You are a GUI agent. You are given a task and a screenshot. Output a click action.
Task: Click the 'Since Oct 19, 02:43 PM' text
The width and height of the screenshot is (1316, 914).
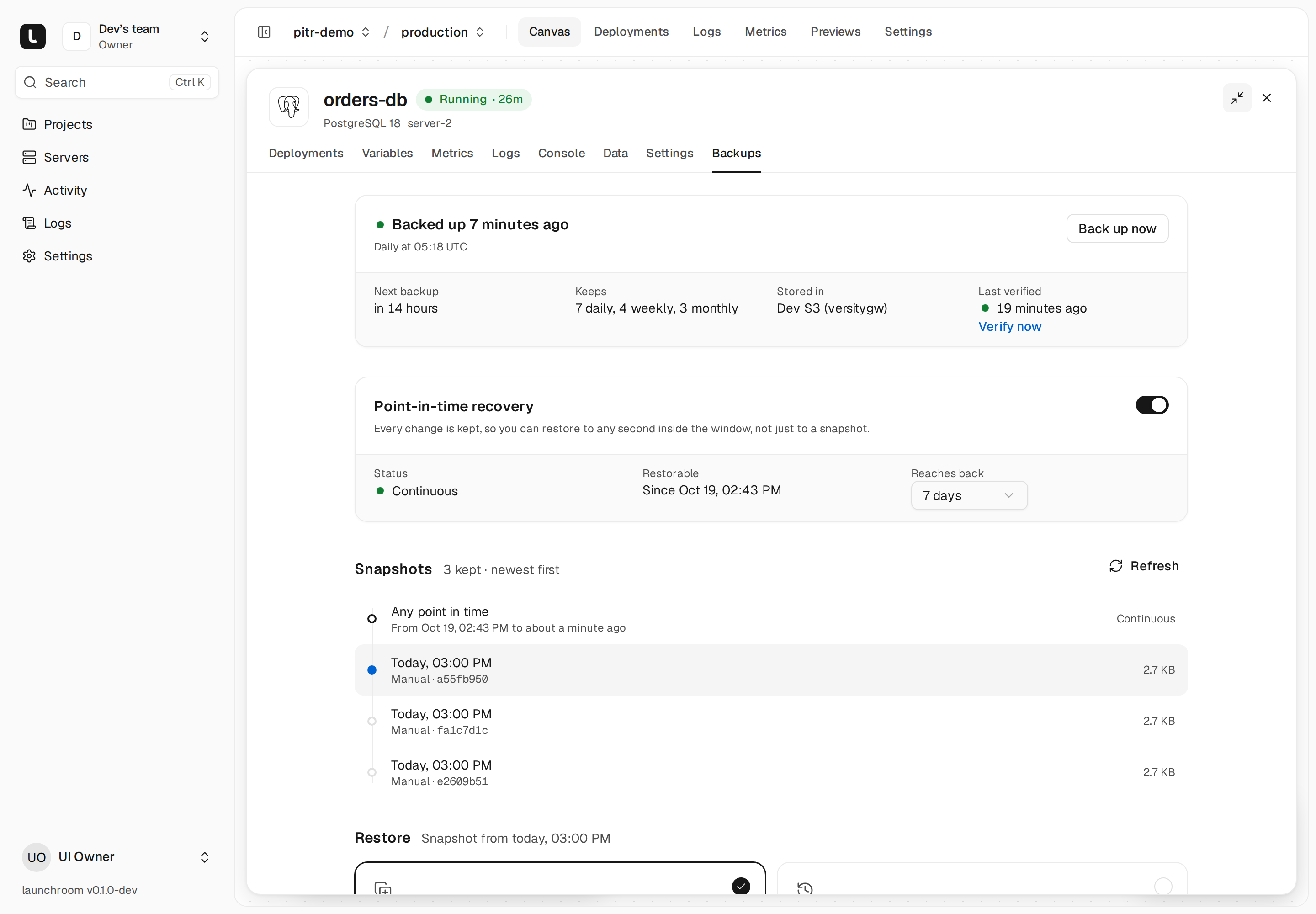click(712, 490)
